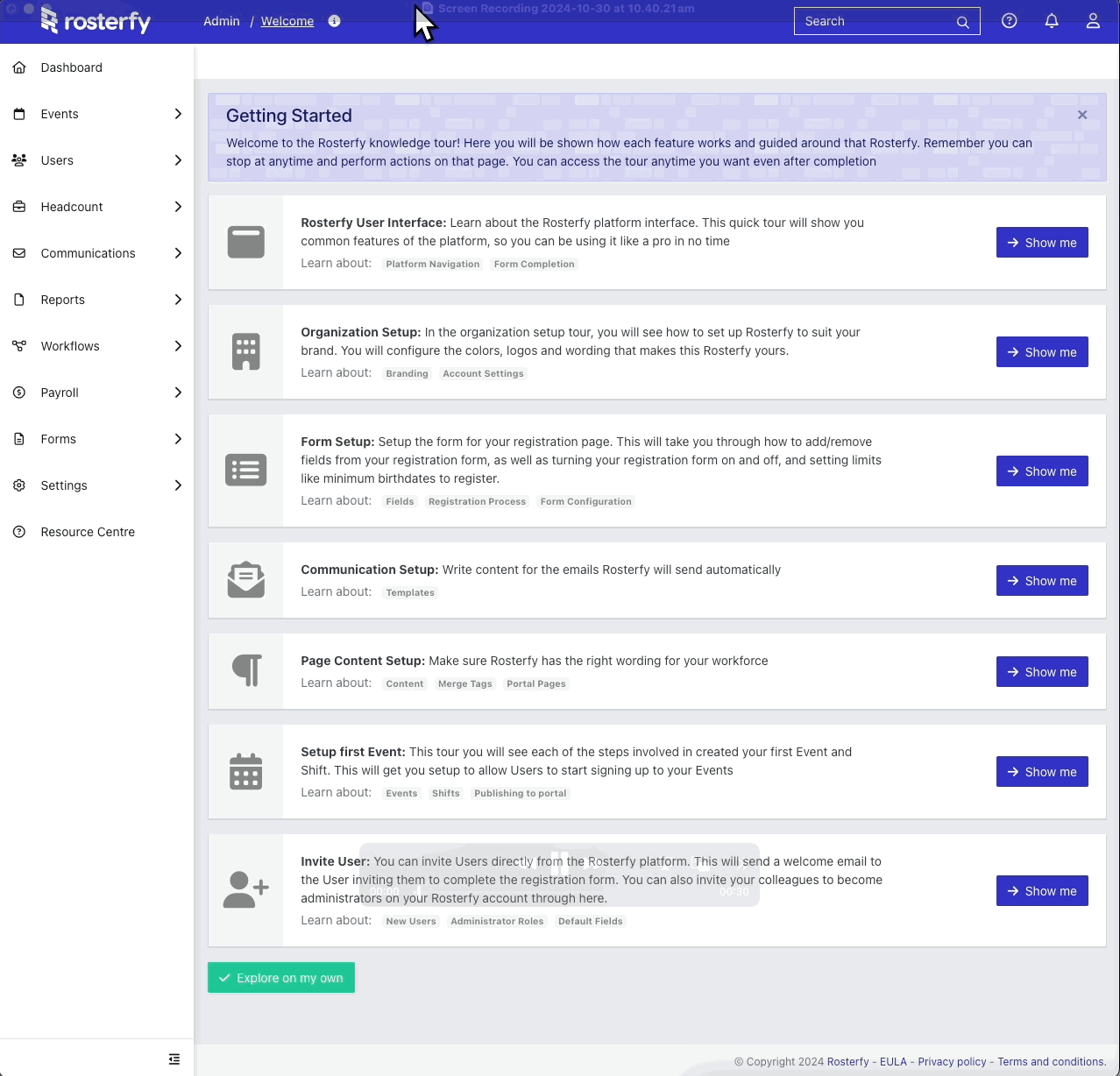Expand the Headcount submenu chevron
This screenshot has width=1120, height=1076.
tap(178, 207)
